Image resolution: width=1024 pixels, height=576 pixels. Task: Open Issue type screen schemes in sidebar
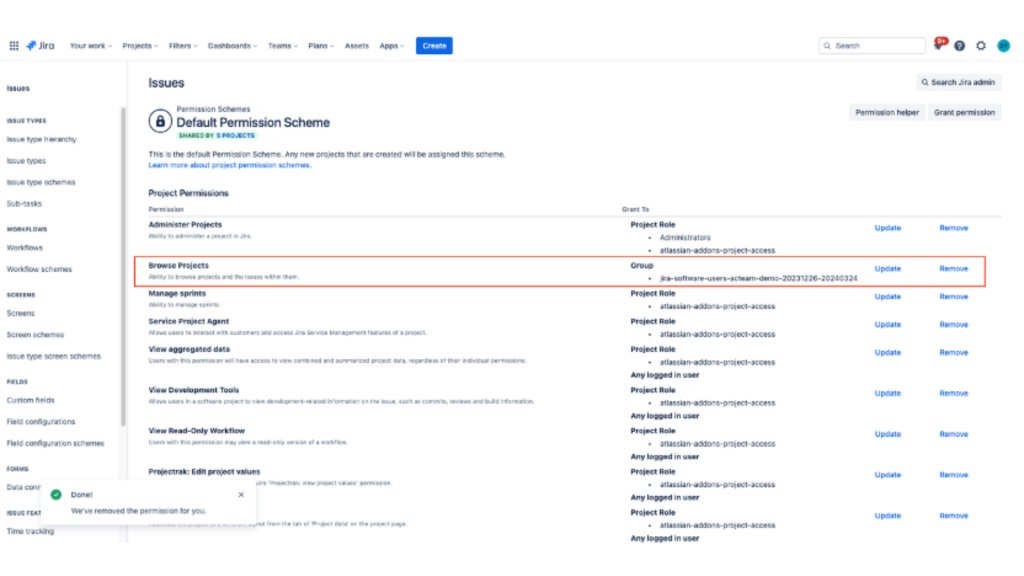(54, 357)
